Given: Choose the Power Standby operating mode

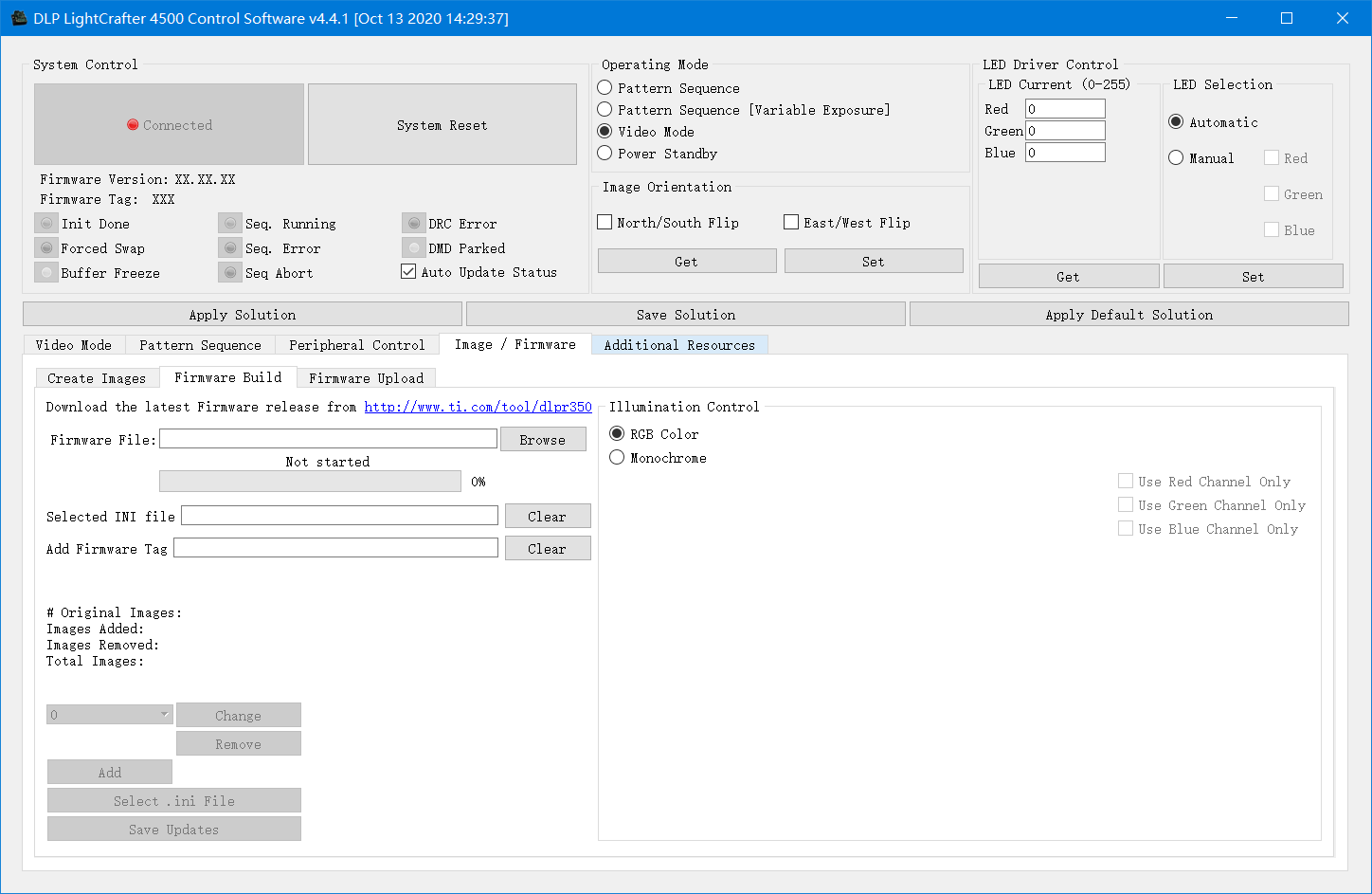Looking at the screenshot, I should coord(605,154).
